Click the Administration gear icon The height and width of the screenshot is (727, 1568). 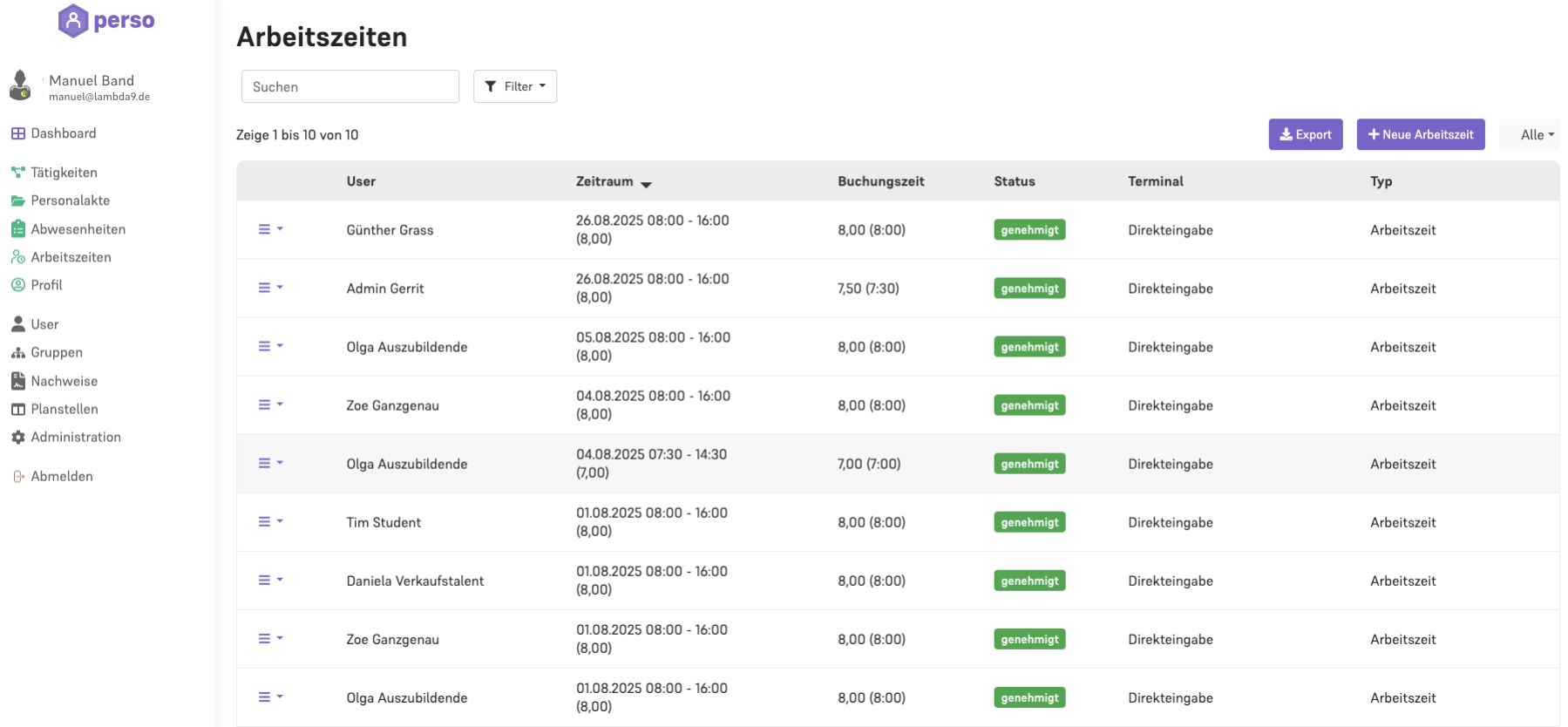[18, 438]
